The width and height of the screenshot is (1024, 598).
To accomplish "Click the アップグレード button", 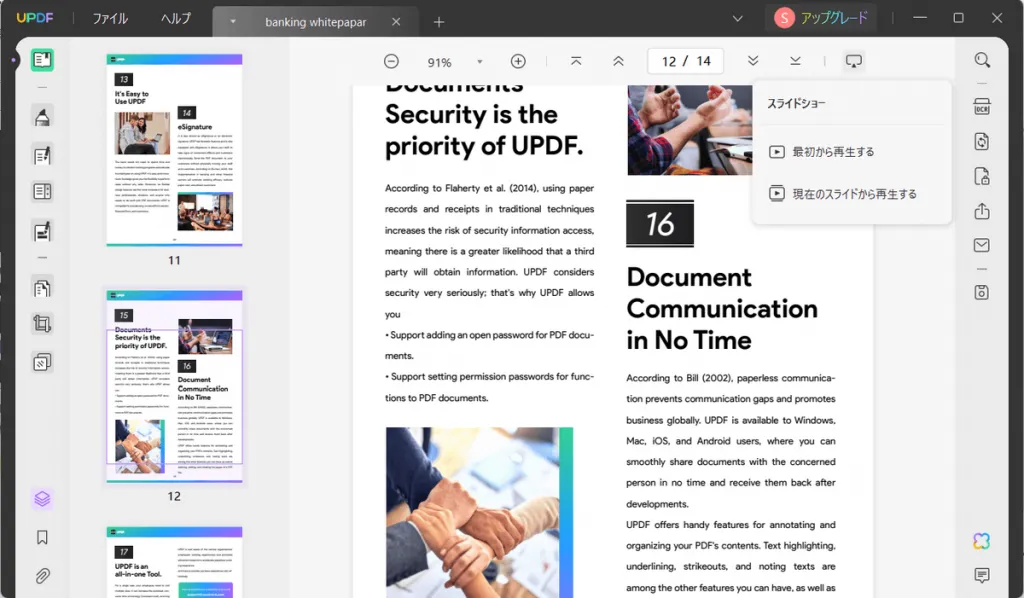I will [x=822, y=18].
